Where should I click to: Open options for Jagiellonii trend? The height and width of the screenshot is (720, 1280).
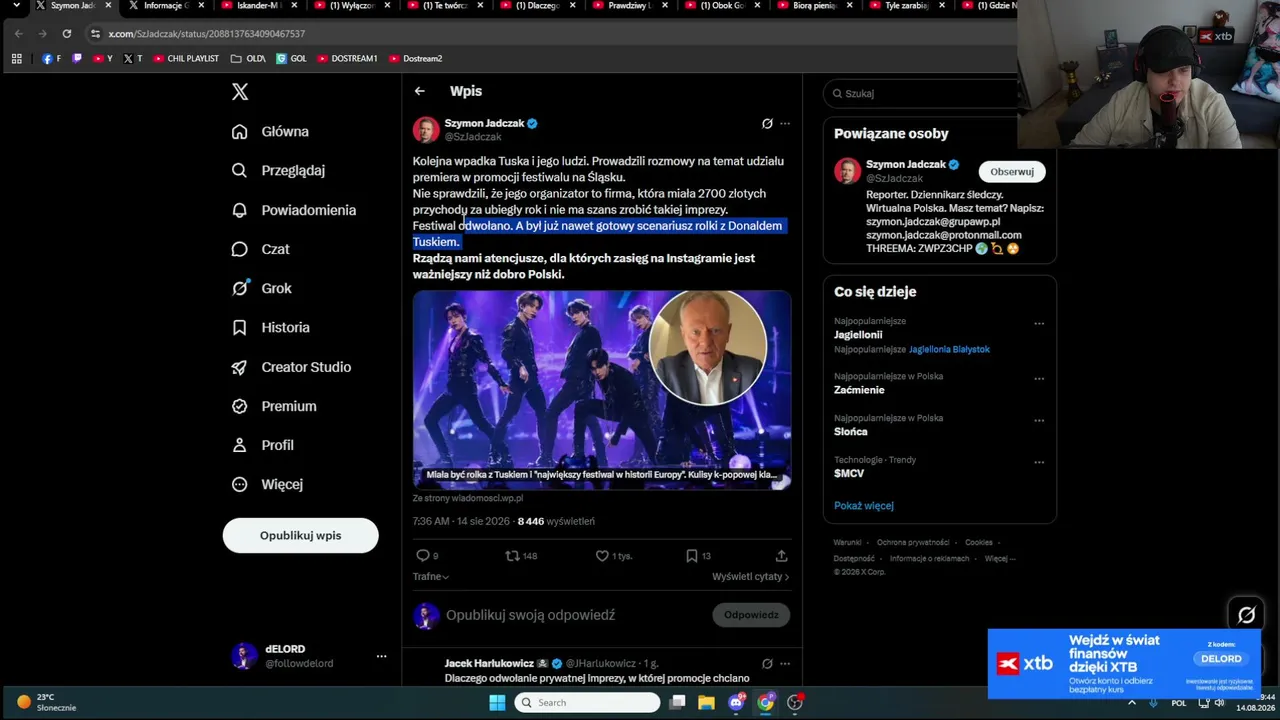point(1039,323)
